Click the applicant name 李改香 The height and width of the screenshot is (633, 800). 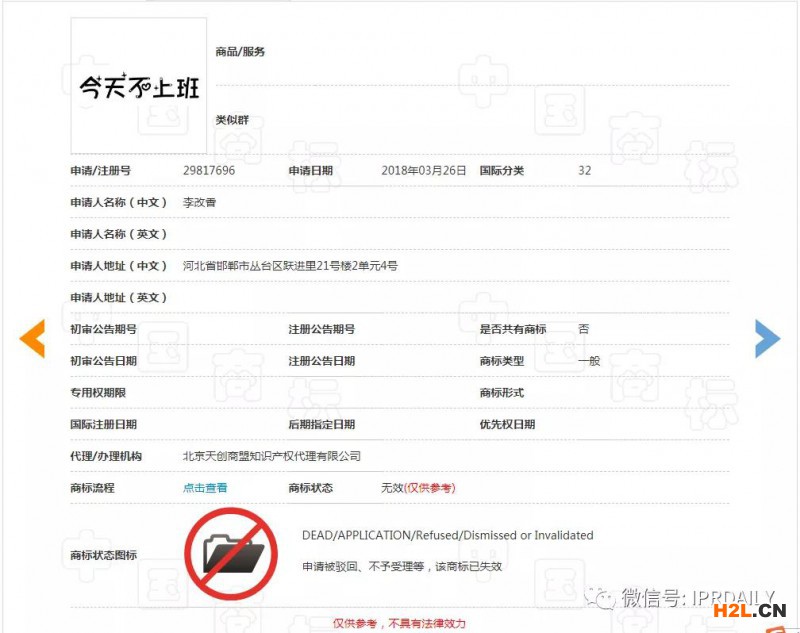pos(199,202)
